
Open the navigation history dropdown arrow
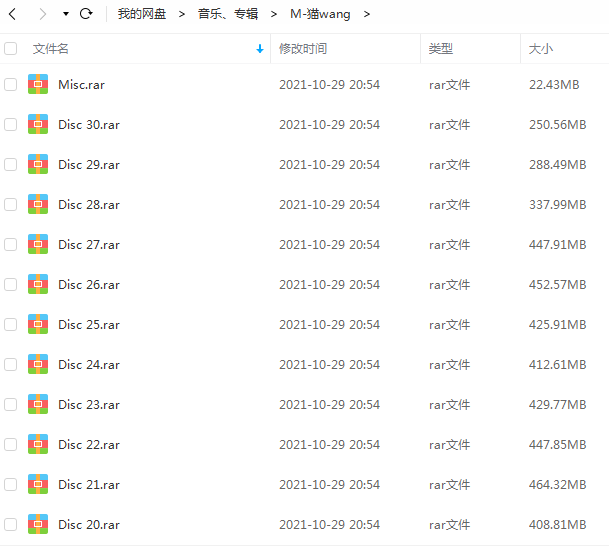pyautogui.click(x=65, y=14)
